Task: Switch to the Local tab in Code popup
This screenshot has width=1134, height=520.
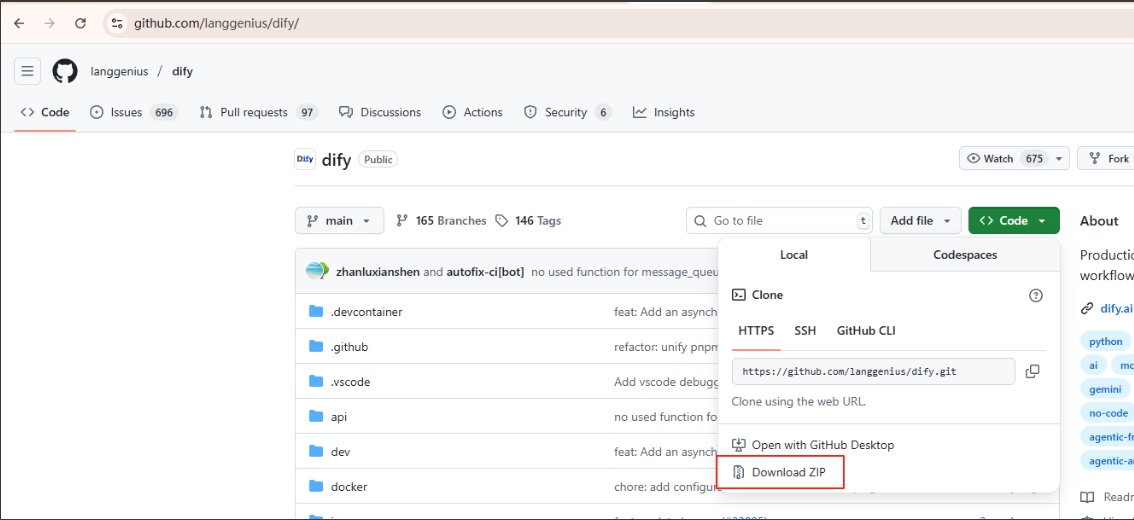Action: 794,255
